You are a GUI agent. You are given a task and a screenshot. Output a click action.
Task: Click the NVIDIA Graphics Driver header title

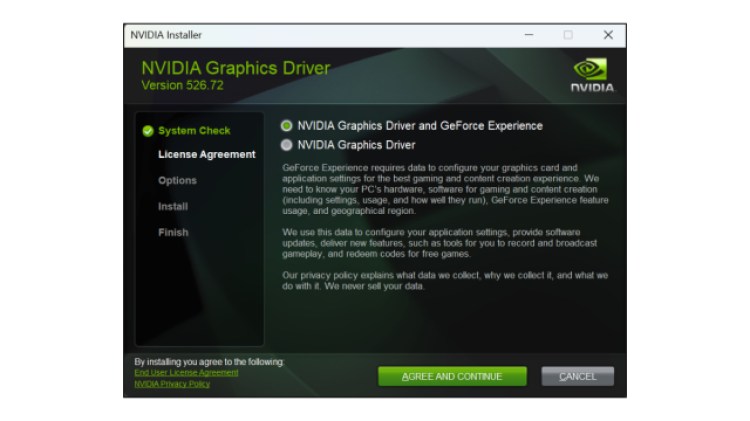pyautogui.click(x=235, y=68)
